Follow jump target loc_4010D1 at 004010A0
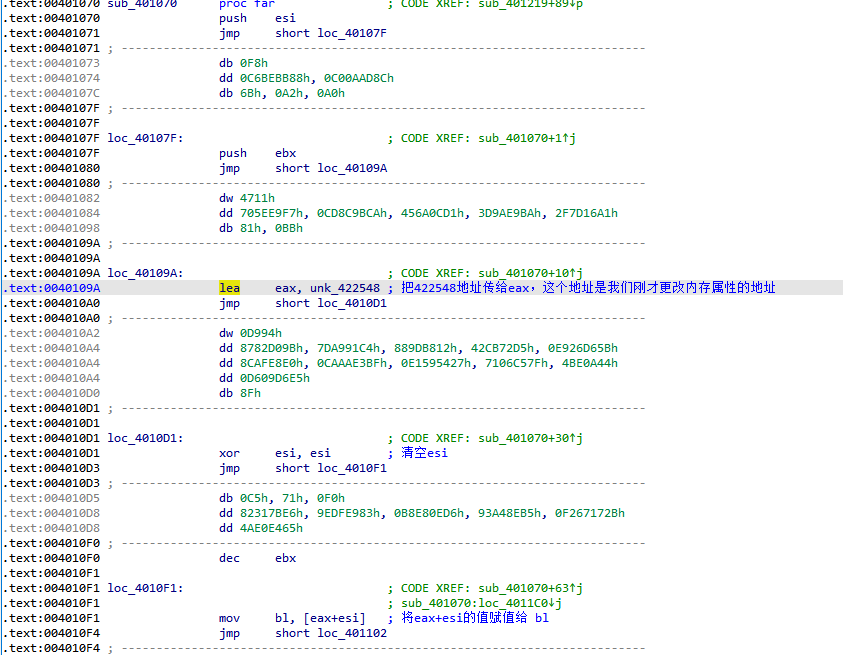 352,303
